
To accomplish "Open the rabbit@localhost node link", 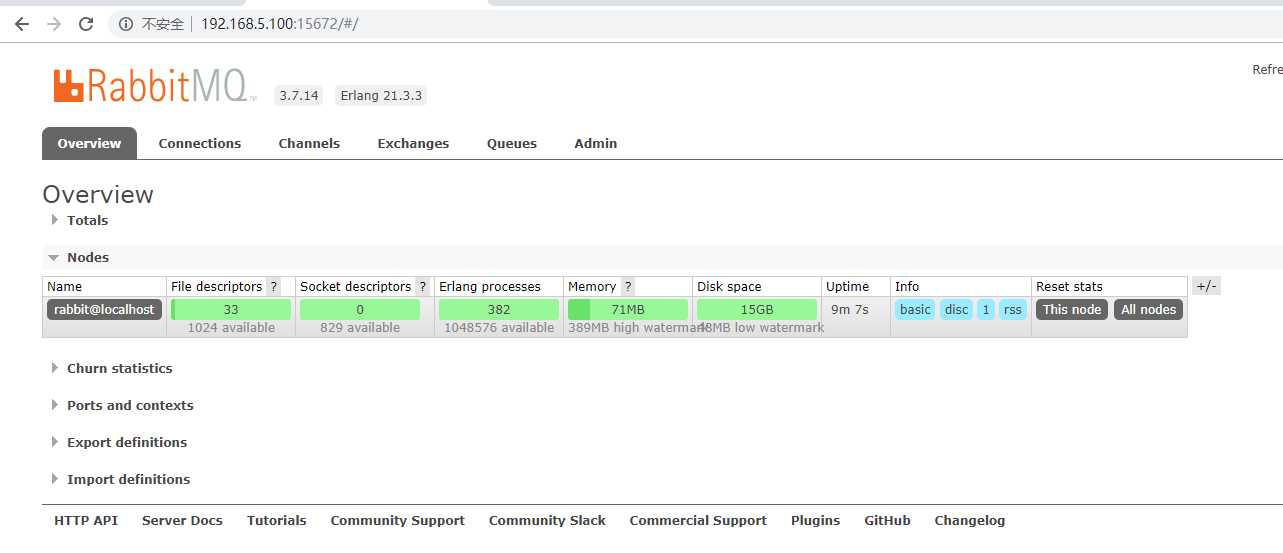I will point(104,309).
